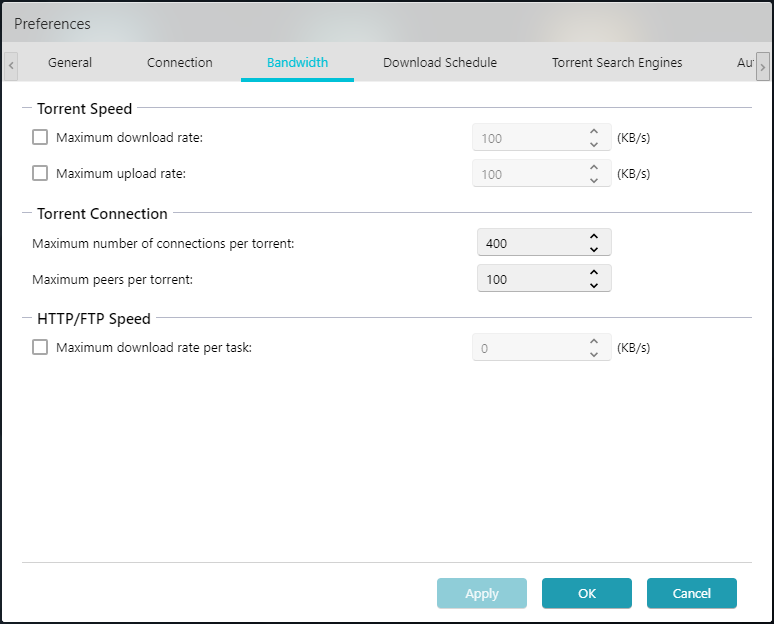Go to the Download Schedule tab
The width and height of the screenshot is (774, 624).
pyautogui.click(x=440, y=63)
